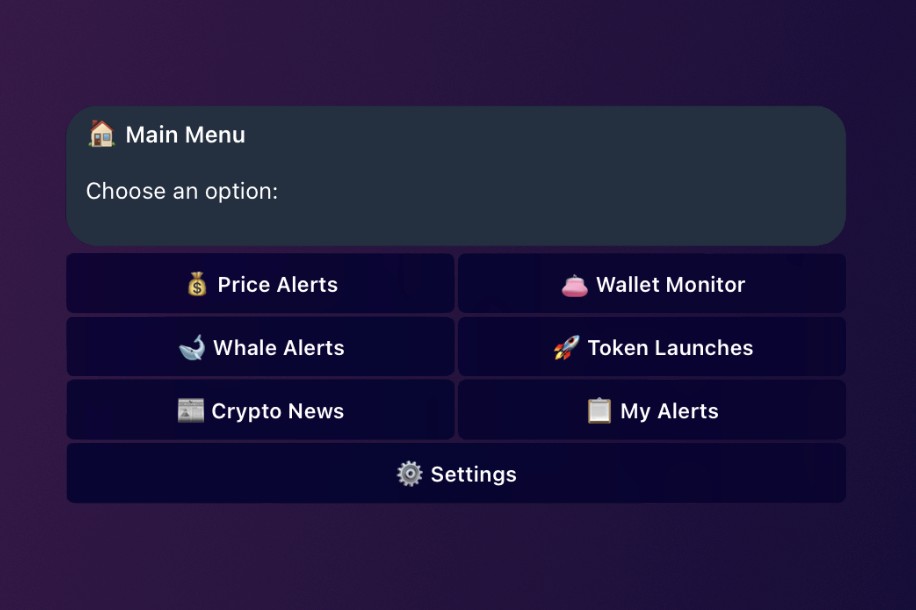Click the clipboard icon on My Alerts

click(x=599, y=411)
